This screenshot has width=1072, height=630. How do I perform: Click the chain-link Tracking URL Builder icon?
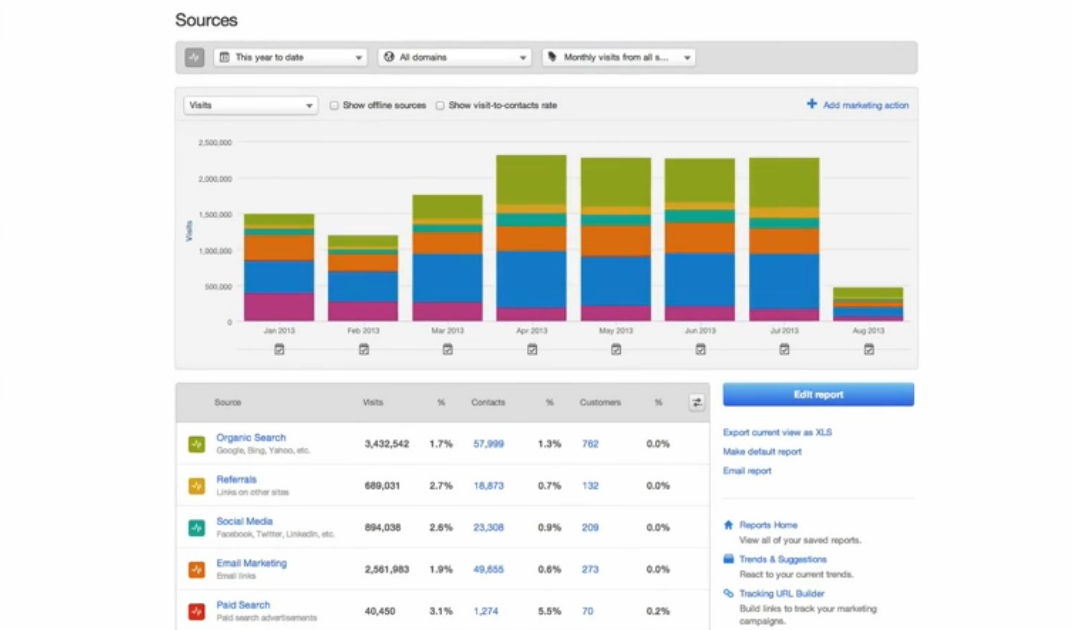pos(728,593)
